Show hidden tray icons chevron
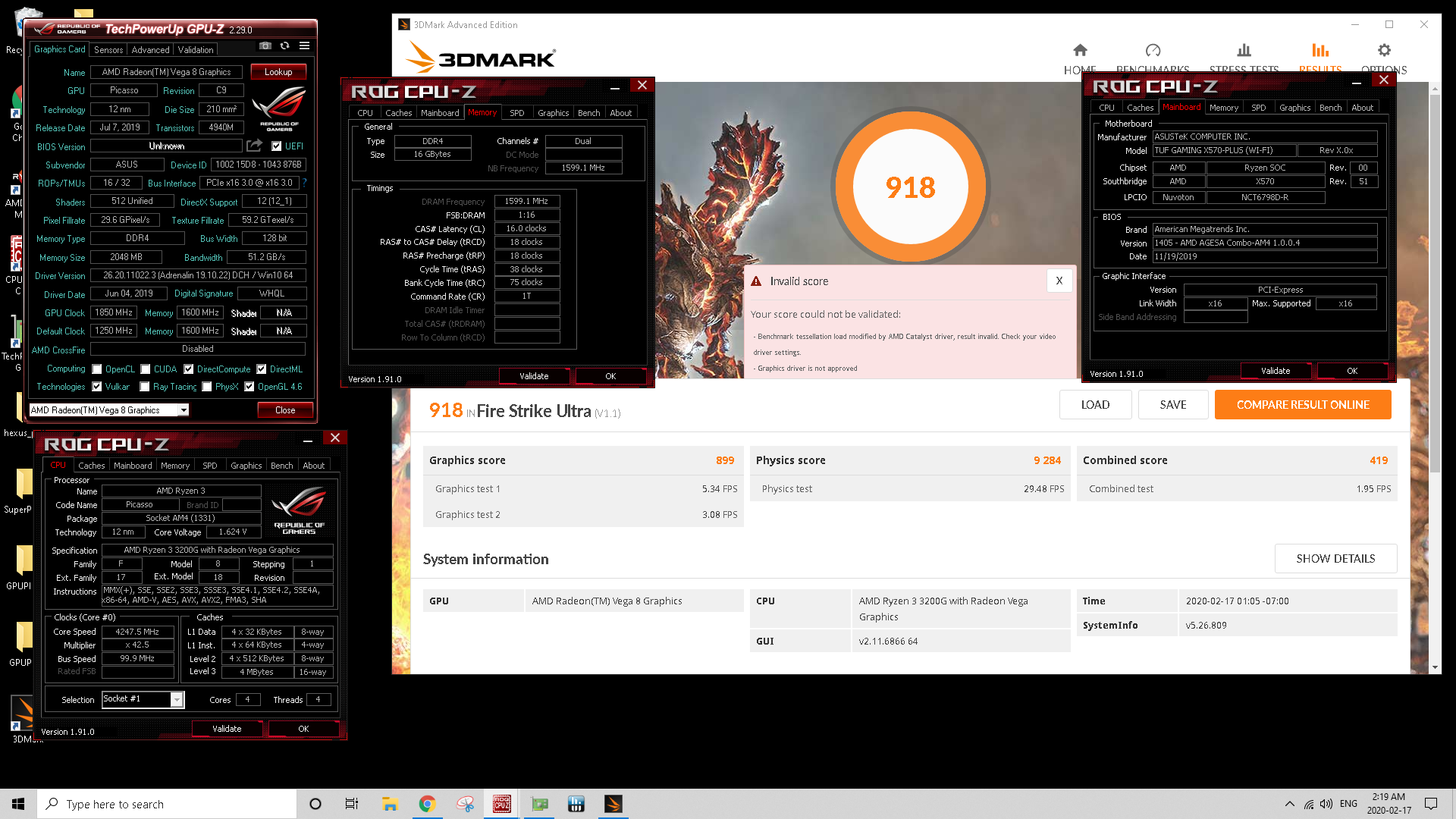Screen dimensions: 1456x819 click(x=1290, y=804)
